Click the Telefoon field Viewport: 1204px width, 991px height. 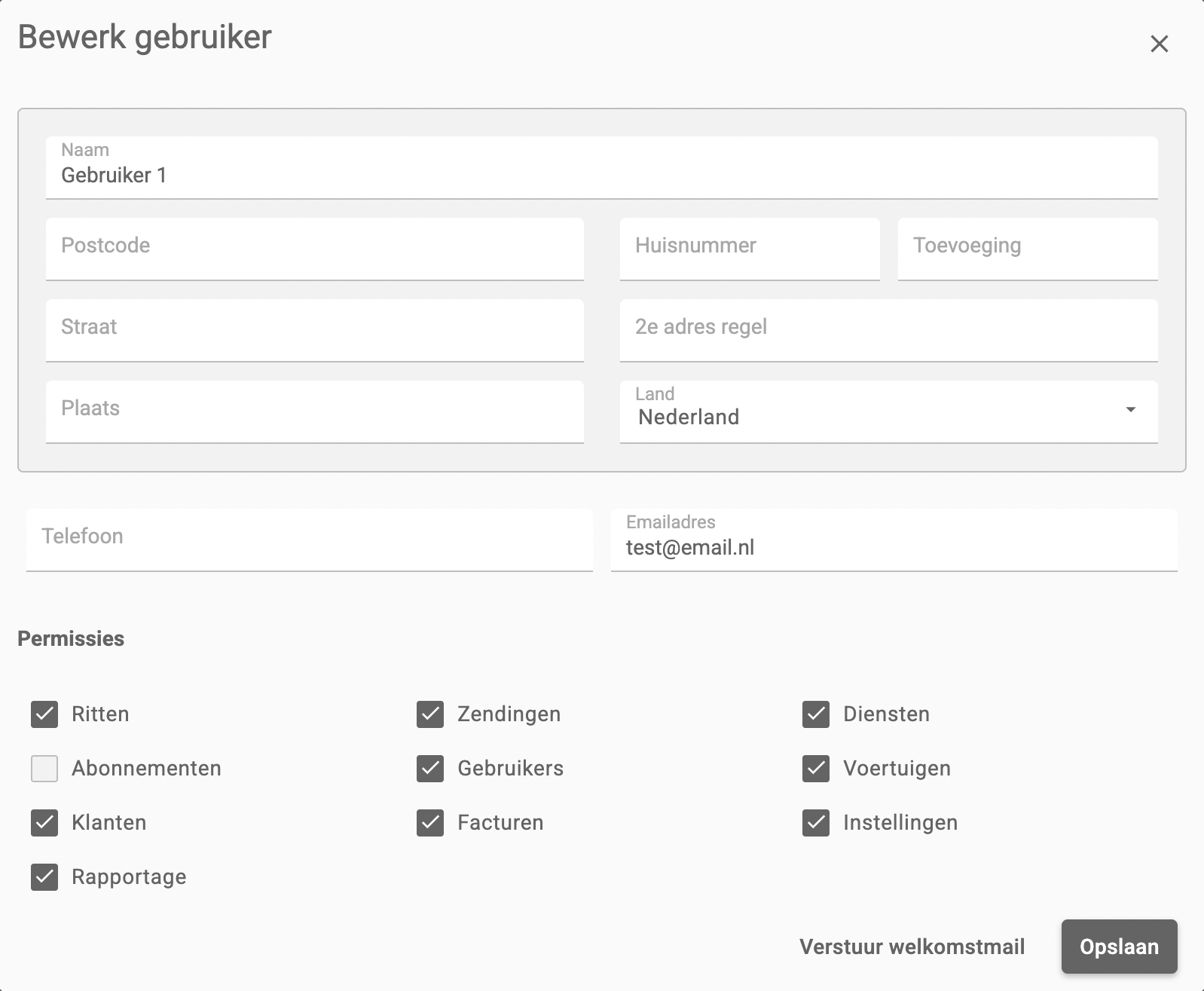[x=310, y=540]
